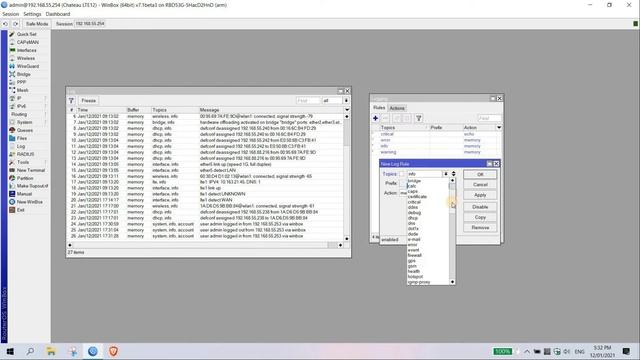The image size is (640, 360).
Task: Open the Session menu
Action: point(11,14)
